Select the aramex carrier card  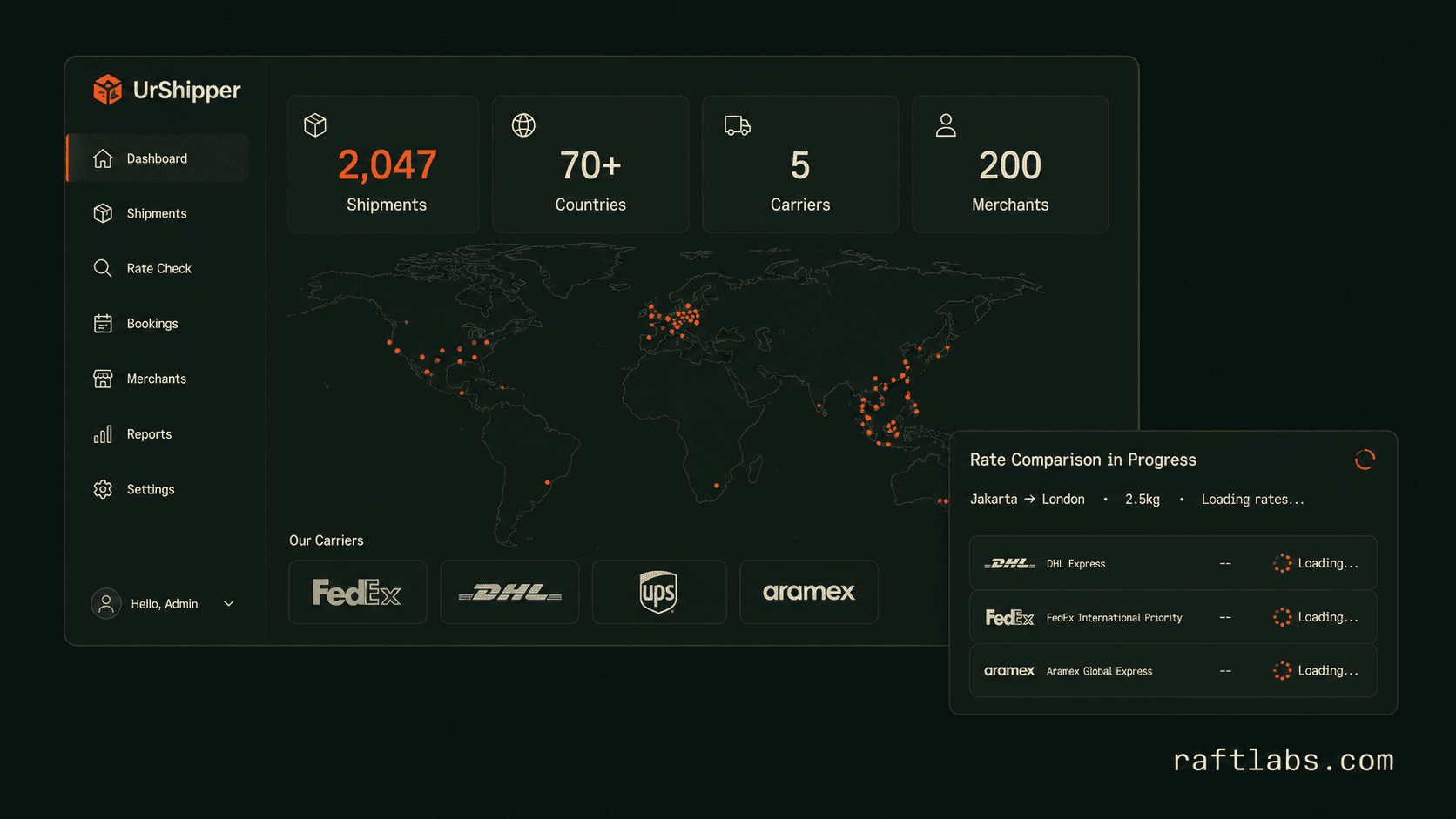(x=809, y=592)
